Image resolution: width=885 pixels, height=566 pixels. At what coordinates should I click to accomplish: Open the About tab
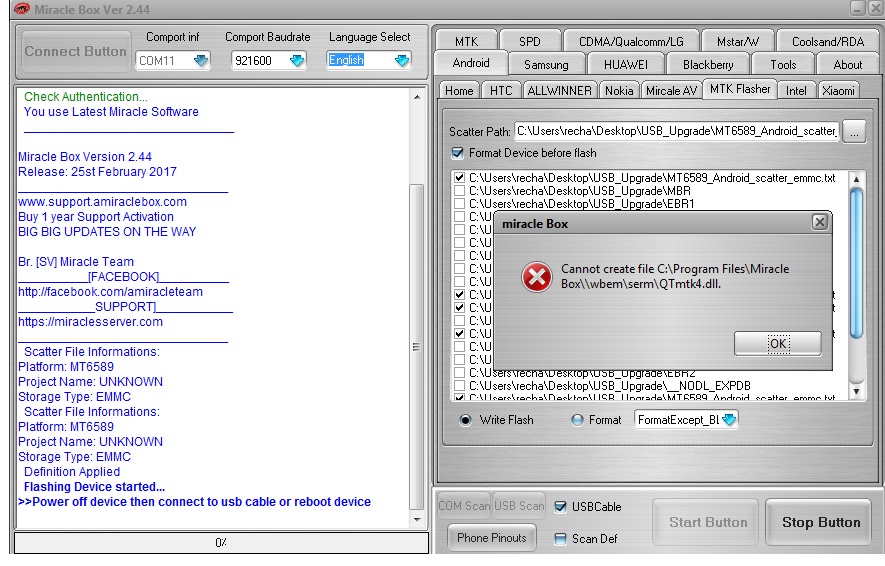point(847,65)
